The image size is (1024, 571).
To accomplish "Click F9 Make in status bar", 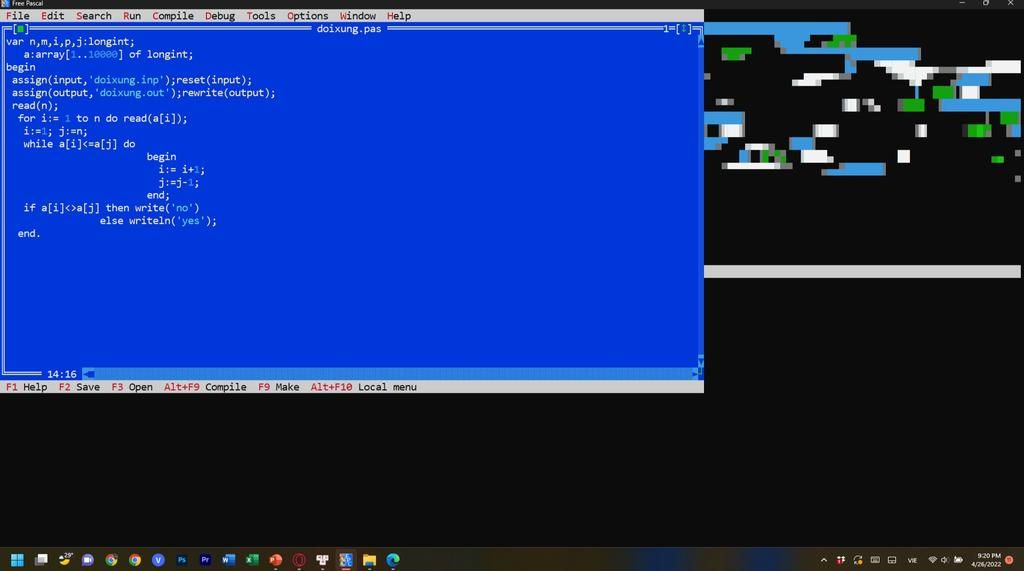I will tap(279, 387).
